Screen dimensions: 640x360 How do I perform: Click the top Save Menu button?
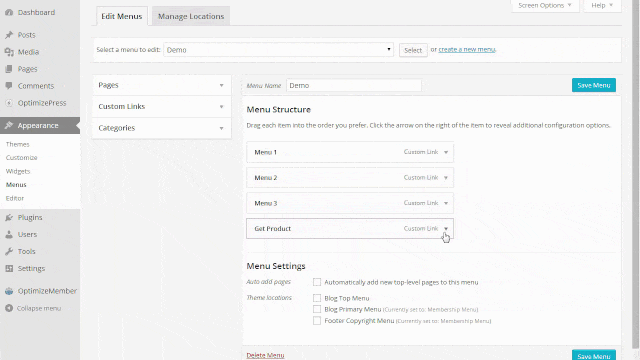593,85
